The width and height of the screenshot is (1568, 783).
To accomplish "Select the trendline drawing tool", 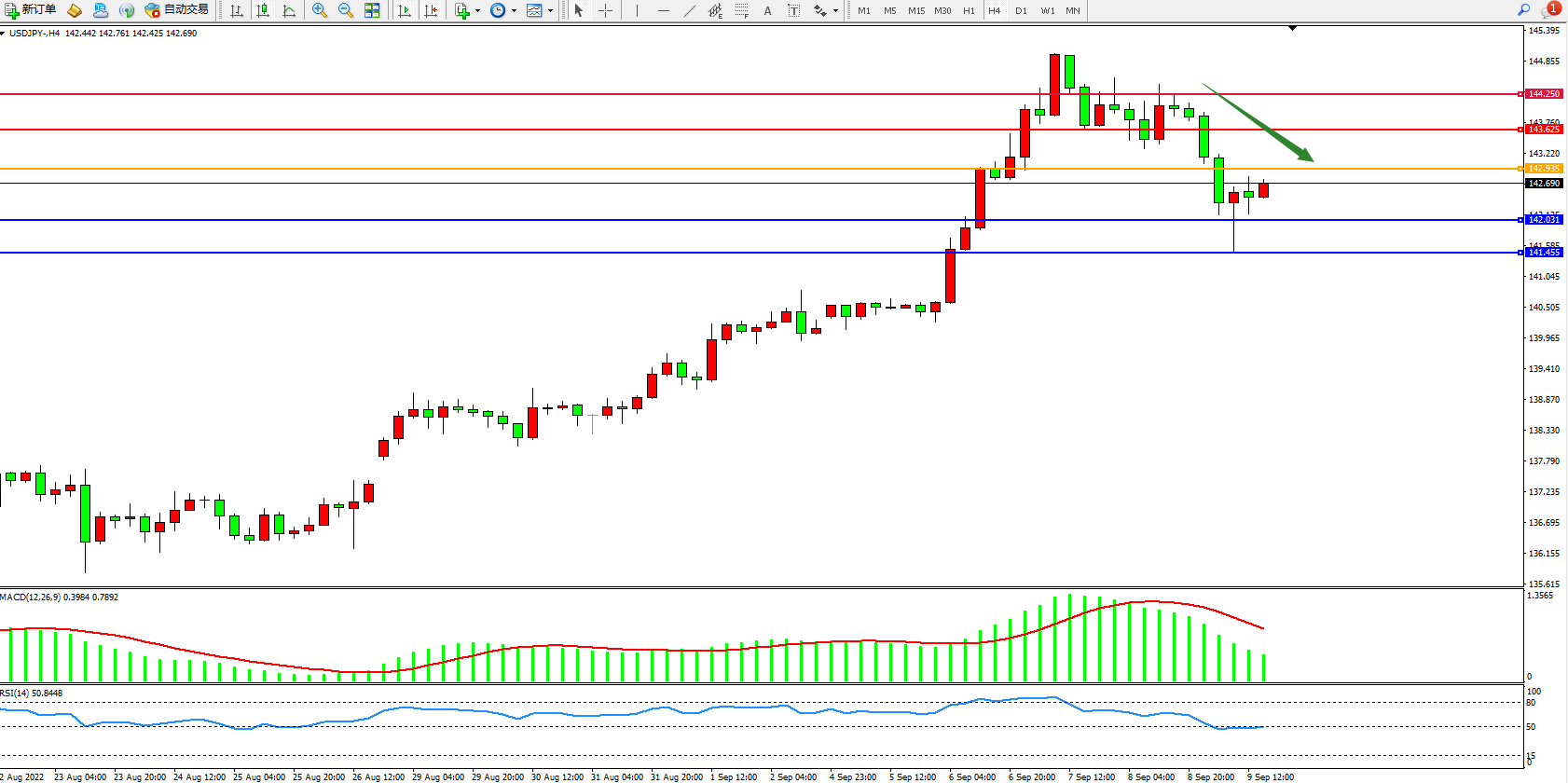I will point(689,10).
